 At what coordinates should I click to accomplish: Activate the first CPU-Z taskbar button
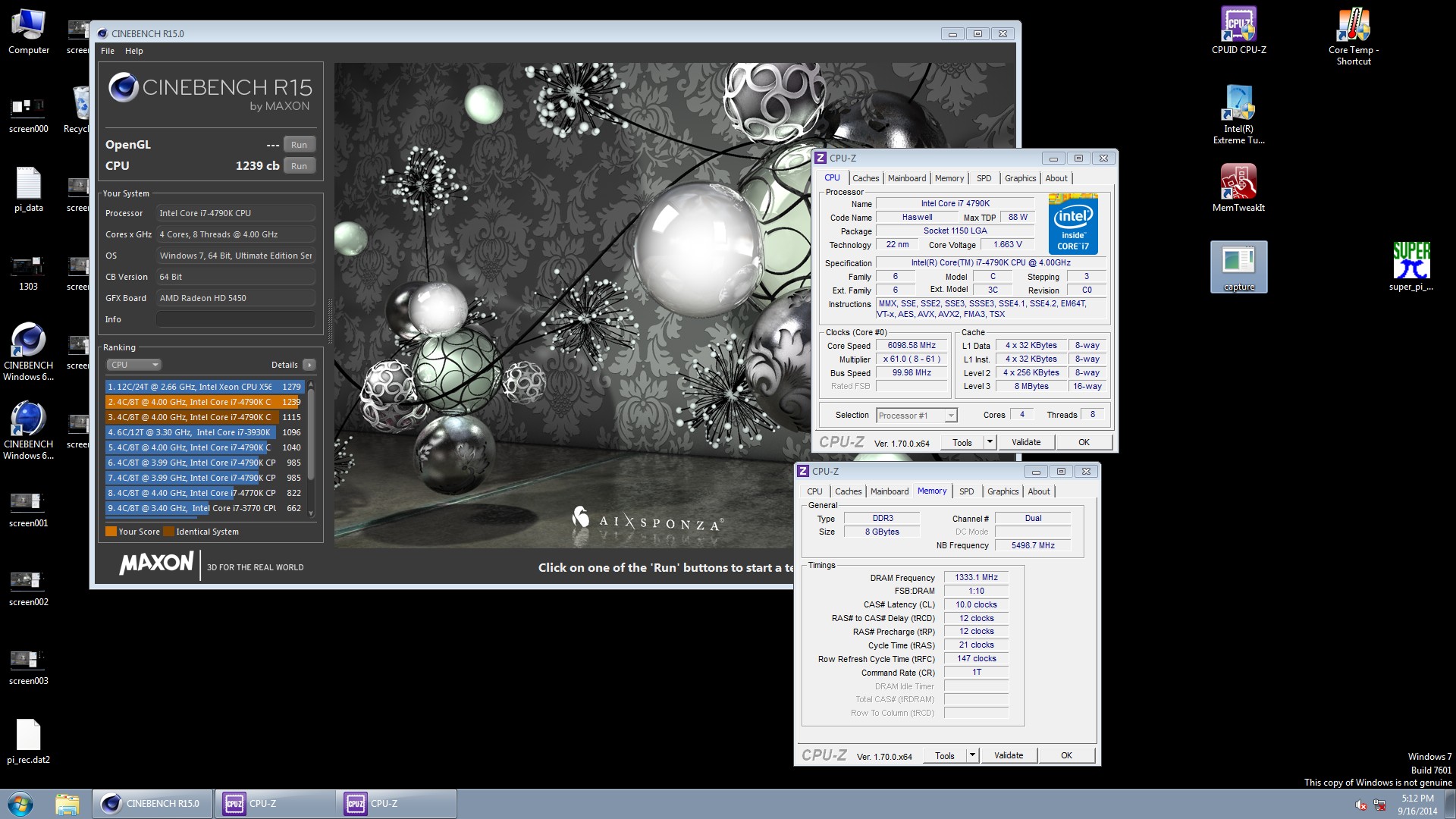[275, 804]
